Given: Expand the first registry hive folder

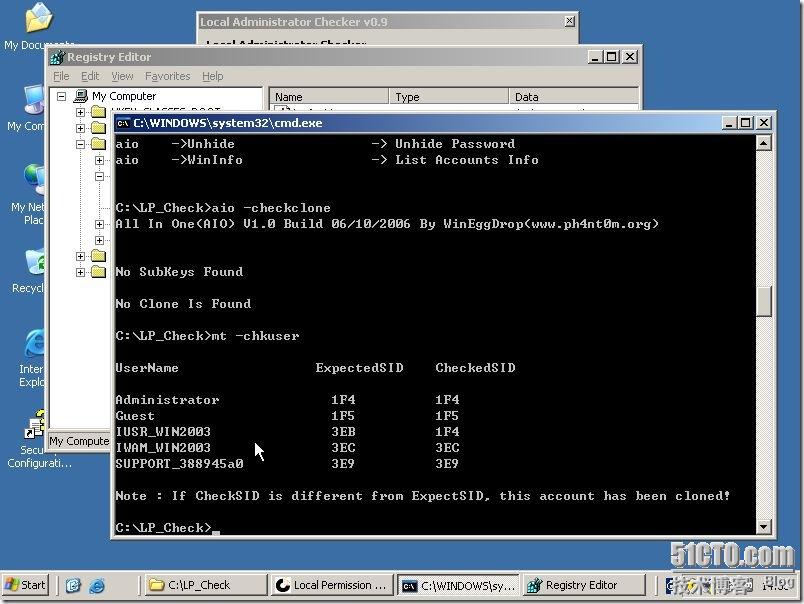Looking at the screenshot, I should pos(81,112).
